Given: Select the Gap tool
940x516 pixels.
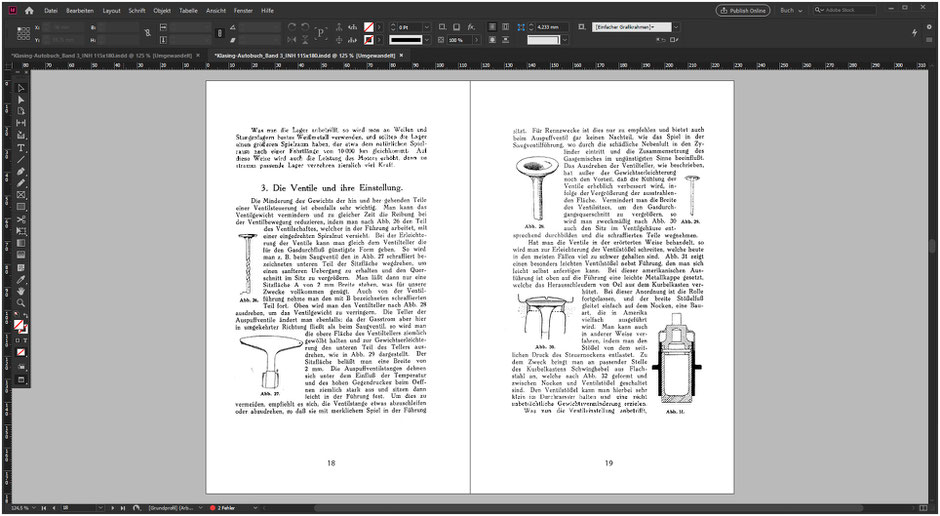Looking at the screenshot, I should click(21, 123).
